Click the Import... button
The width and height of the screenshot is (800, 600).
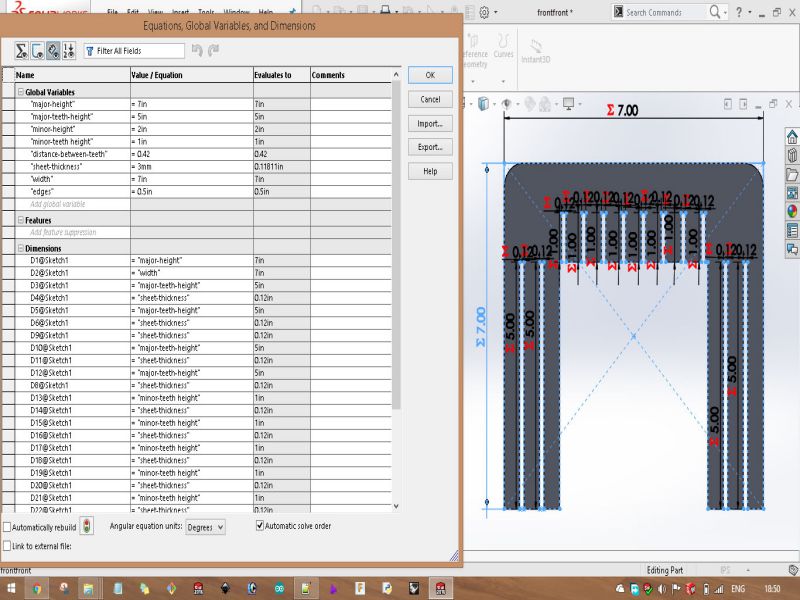tap(430, 123)
